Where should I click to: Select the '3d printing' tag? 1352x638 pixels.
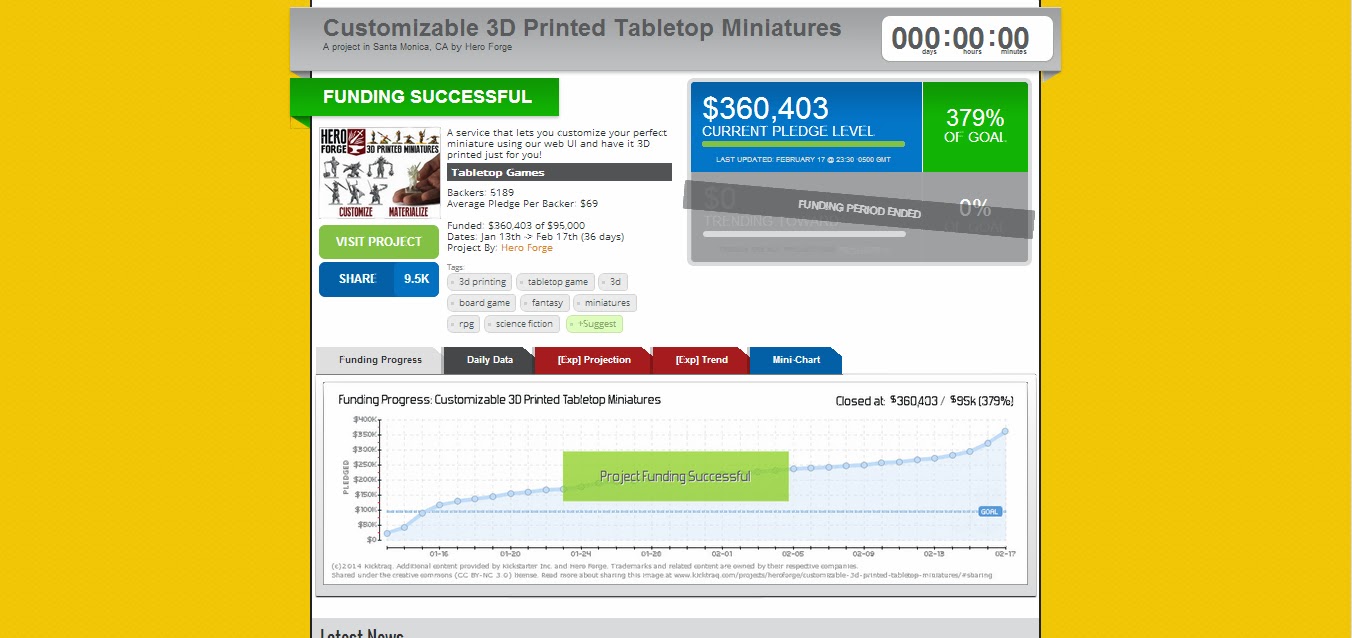pyautogui.click(x=480, y=282)
